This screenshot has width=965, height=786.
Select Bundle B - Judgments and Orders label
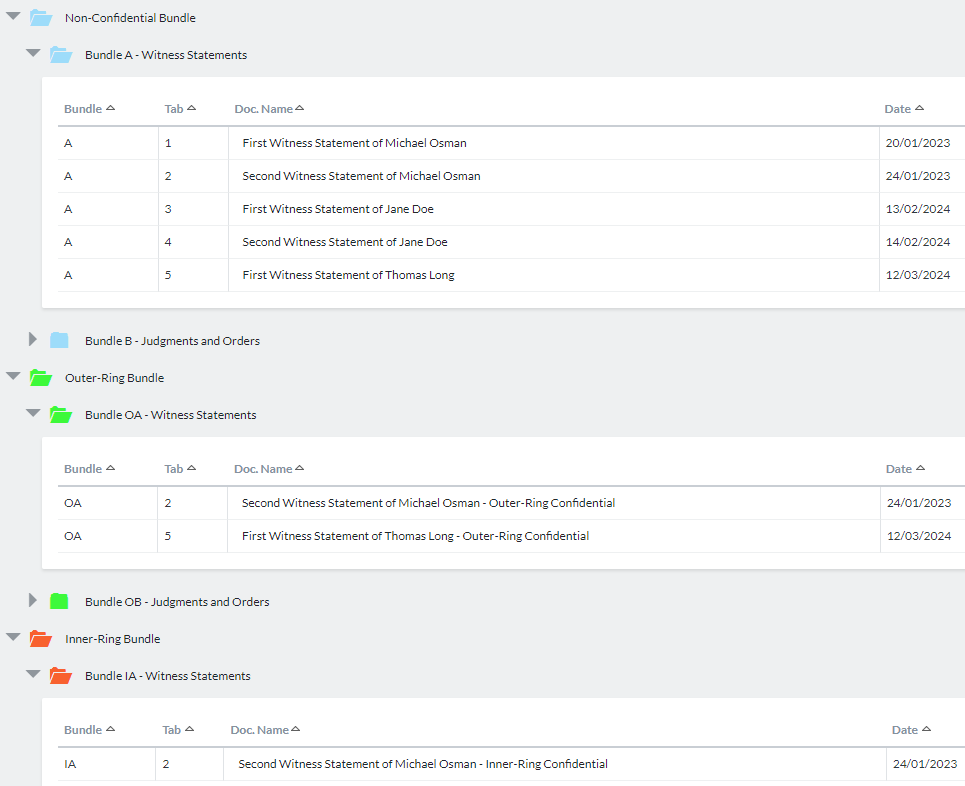tap(172, 341)
